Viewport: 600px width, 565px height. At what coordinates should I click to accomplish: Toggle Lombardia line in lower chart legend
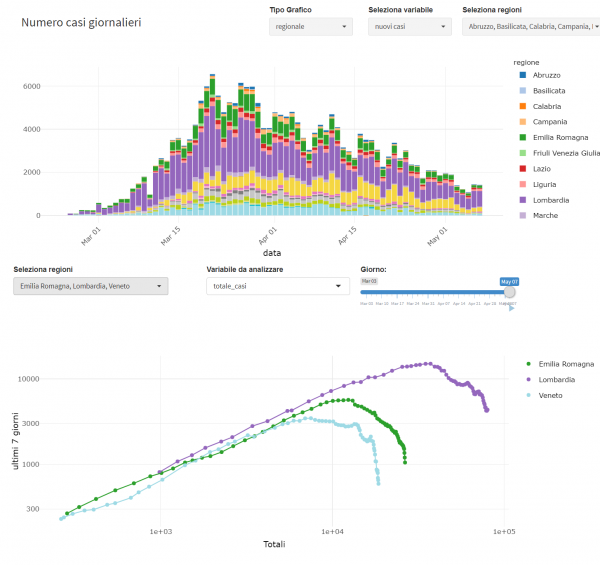click(556, 379)
